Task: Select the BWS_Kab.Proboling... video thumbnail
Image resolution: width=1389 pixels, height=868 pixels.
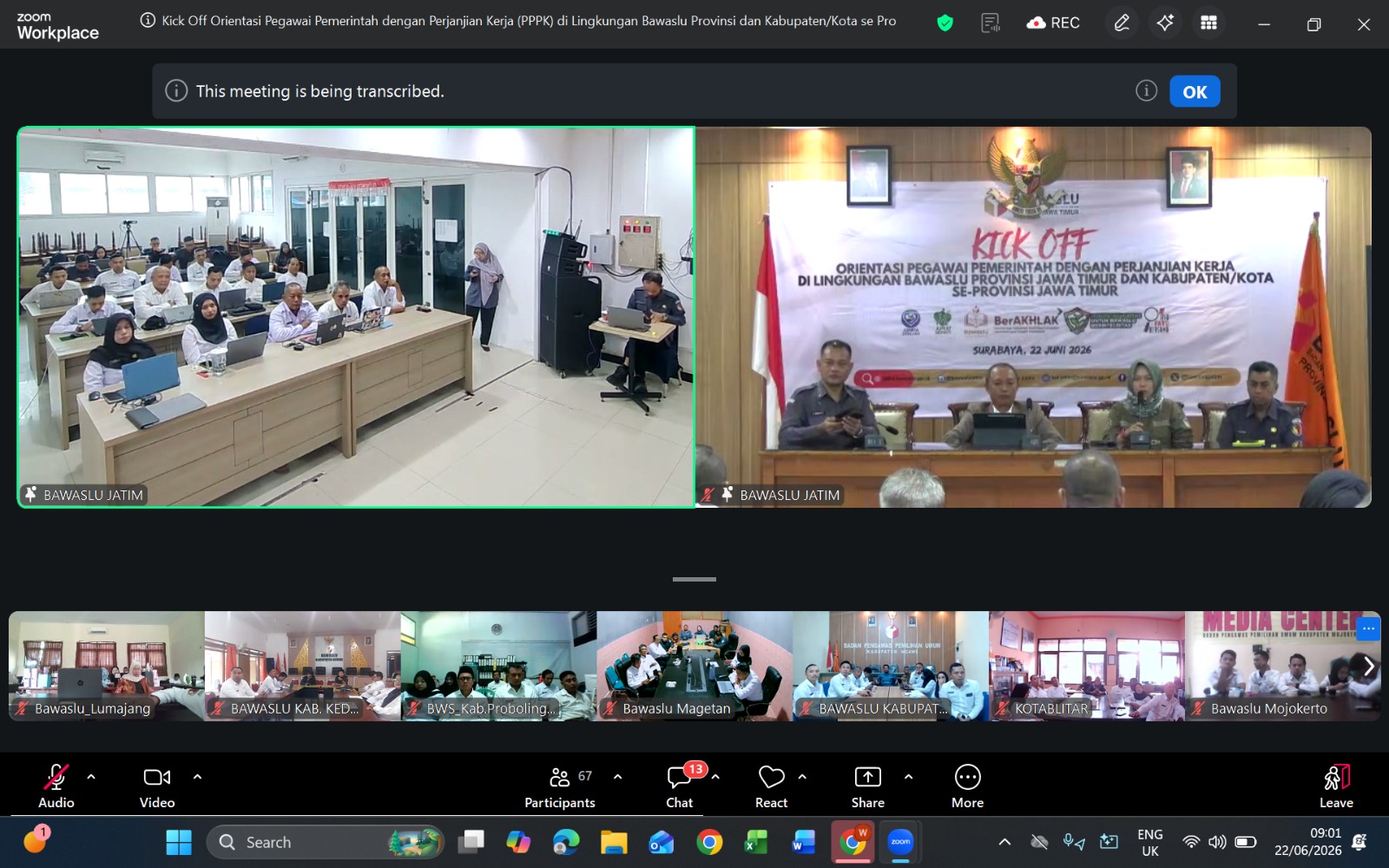Action: coord(499,666)
